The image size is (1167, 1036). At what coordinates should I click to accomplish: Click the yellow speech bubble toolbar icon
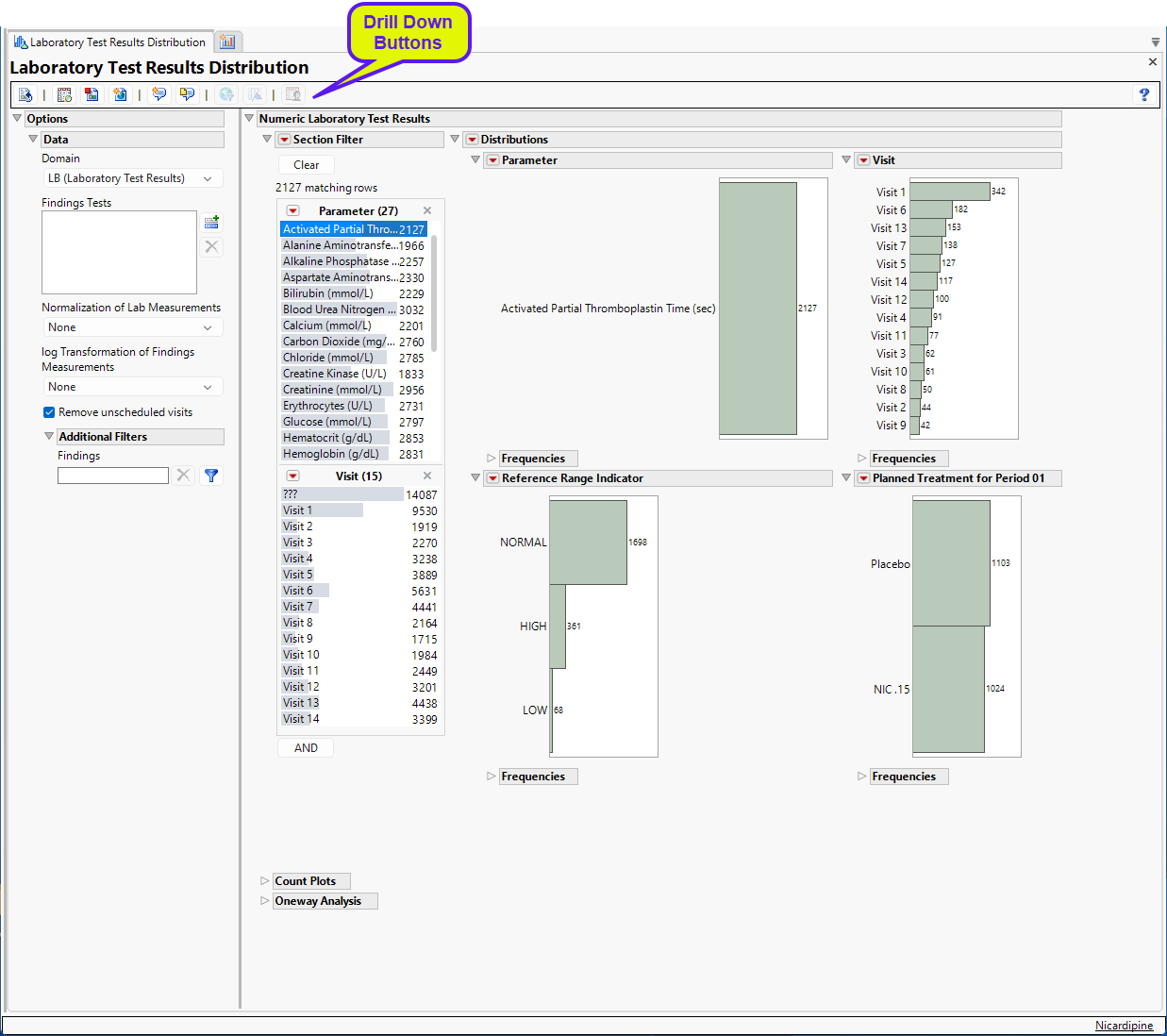187,94
